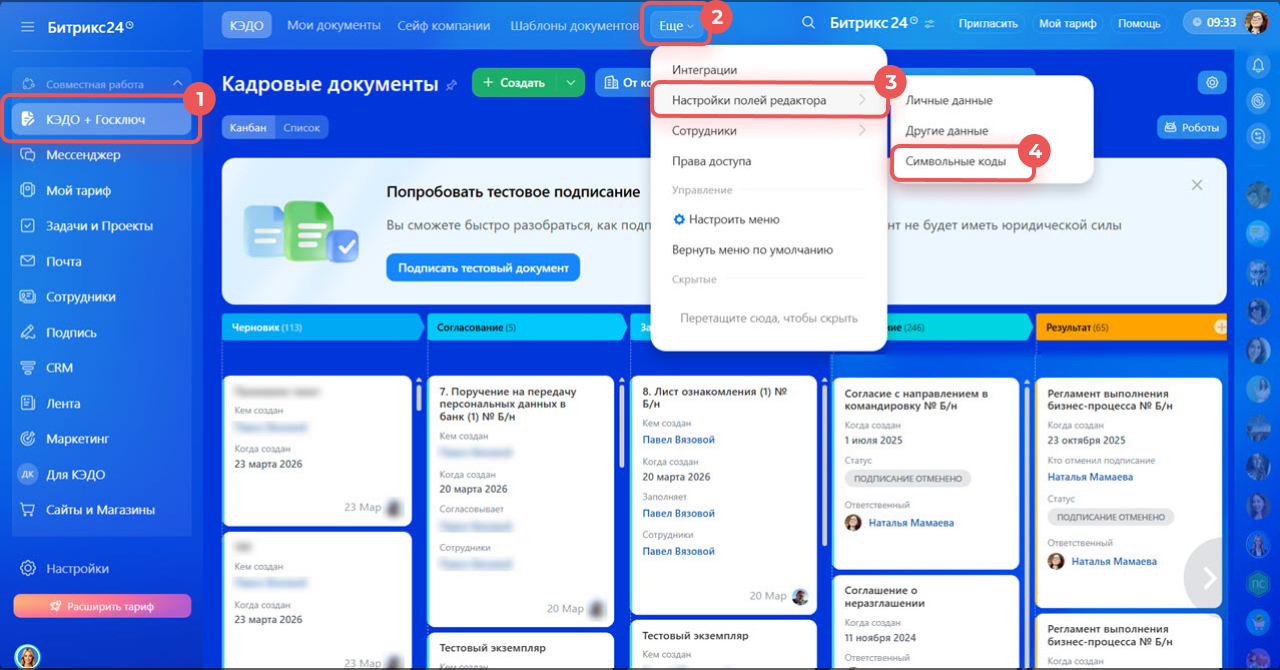This screenshot has height=670, width=1280.
Task: Pin Кадровые документы page with pin icon
Action: (x=452, y=85)
